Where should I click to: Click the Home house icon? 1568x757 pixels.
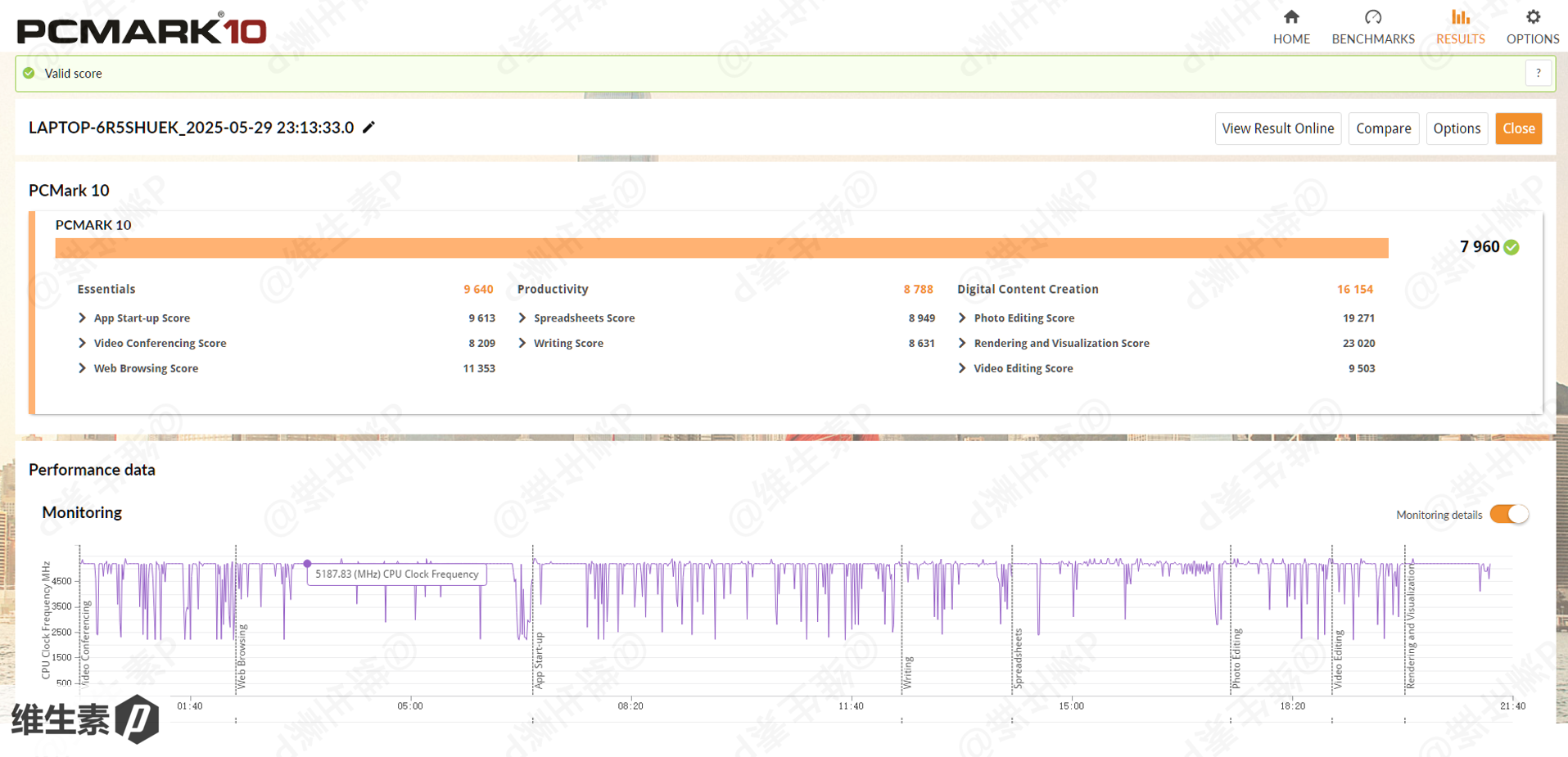coord(1291,17)
